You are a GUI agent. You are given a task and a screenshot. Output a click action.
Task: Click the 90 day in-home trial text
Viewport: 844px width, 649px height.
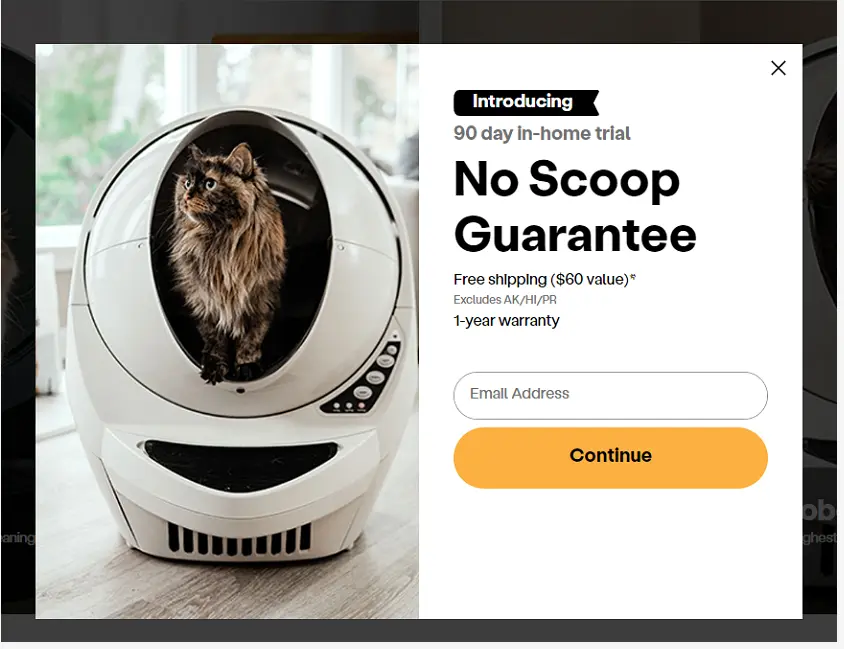click(x=541, y=133)
